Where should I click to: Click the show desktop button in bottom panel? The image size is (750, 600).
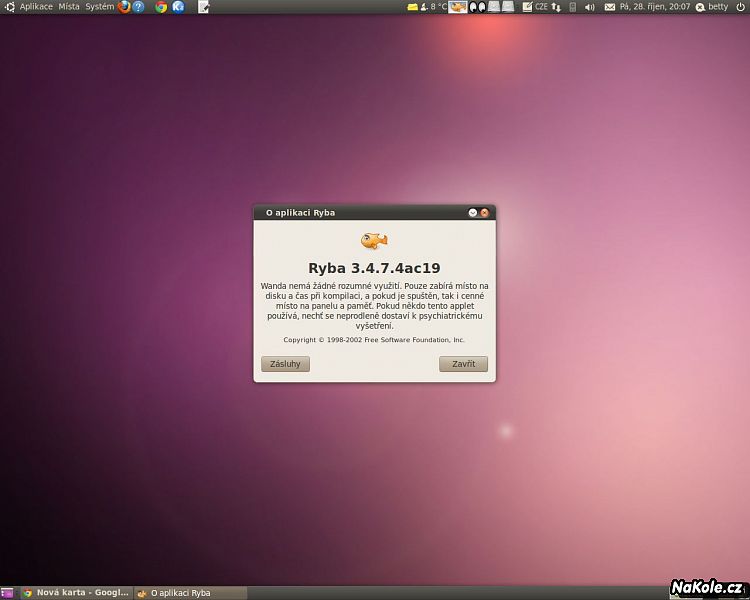7,593
